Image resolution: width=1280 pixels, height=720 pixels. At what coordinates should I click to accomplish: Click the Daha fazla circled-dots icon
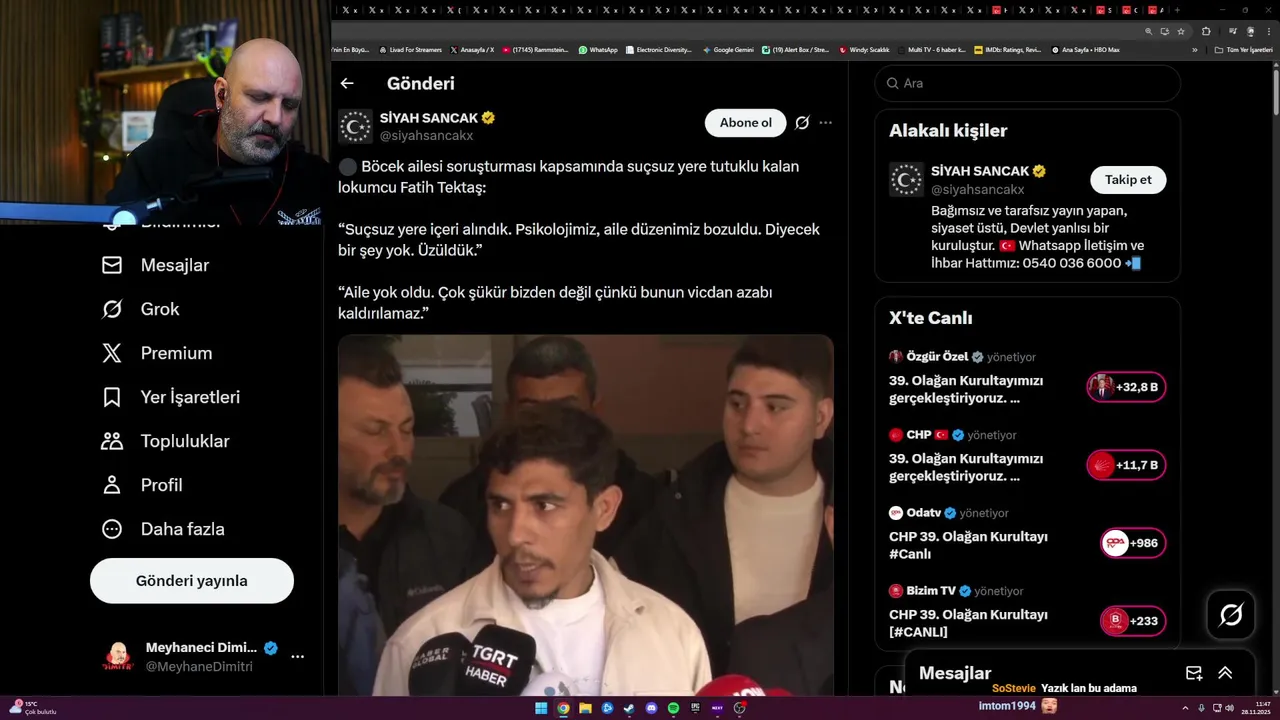112,529
